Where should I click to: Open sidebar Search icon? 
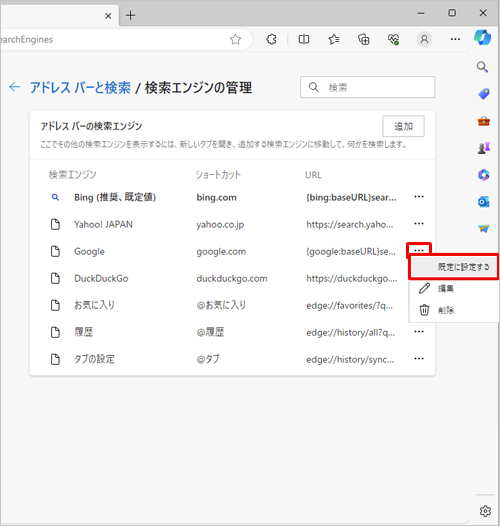(x=483, y=67)
